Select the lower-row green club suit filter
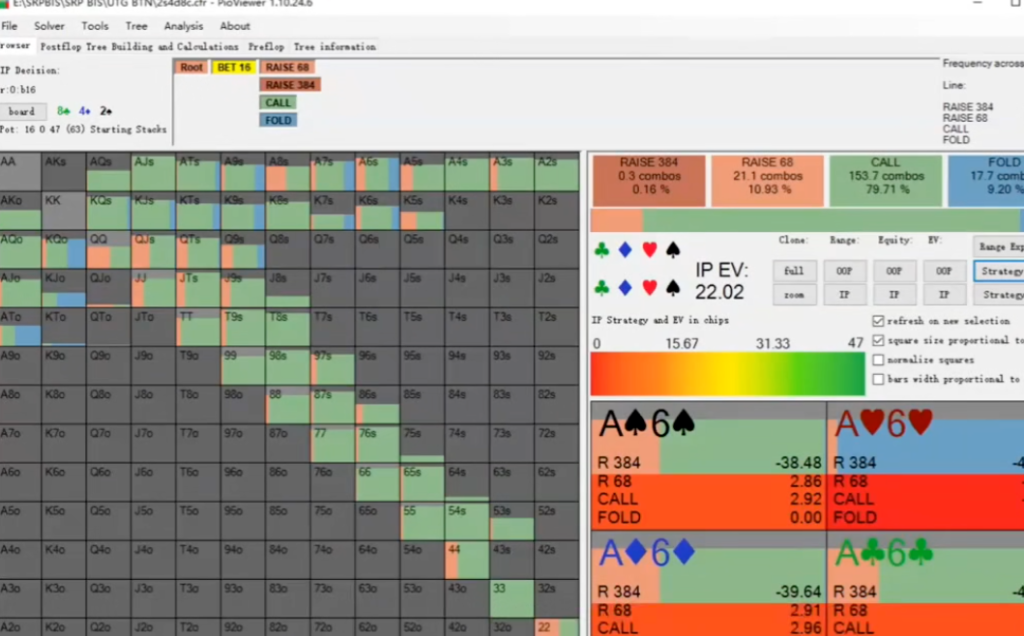 601,288
